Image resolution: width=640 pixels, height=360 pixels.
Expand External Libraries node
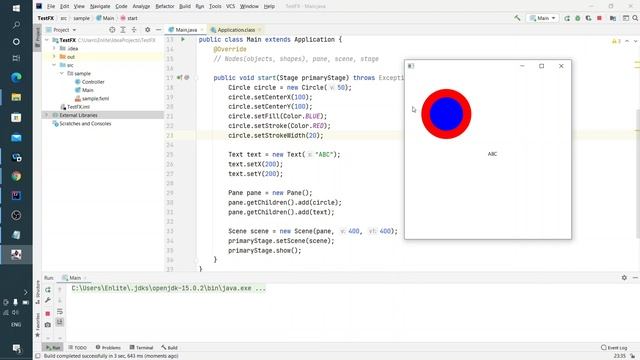click(x=47, y=115)
